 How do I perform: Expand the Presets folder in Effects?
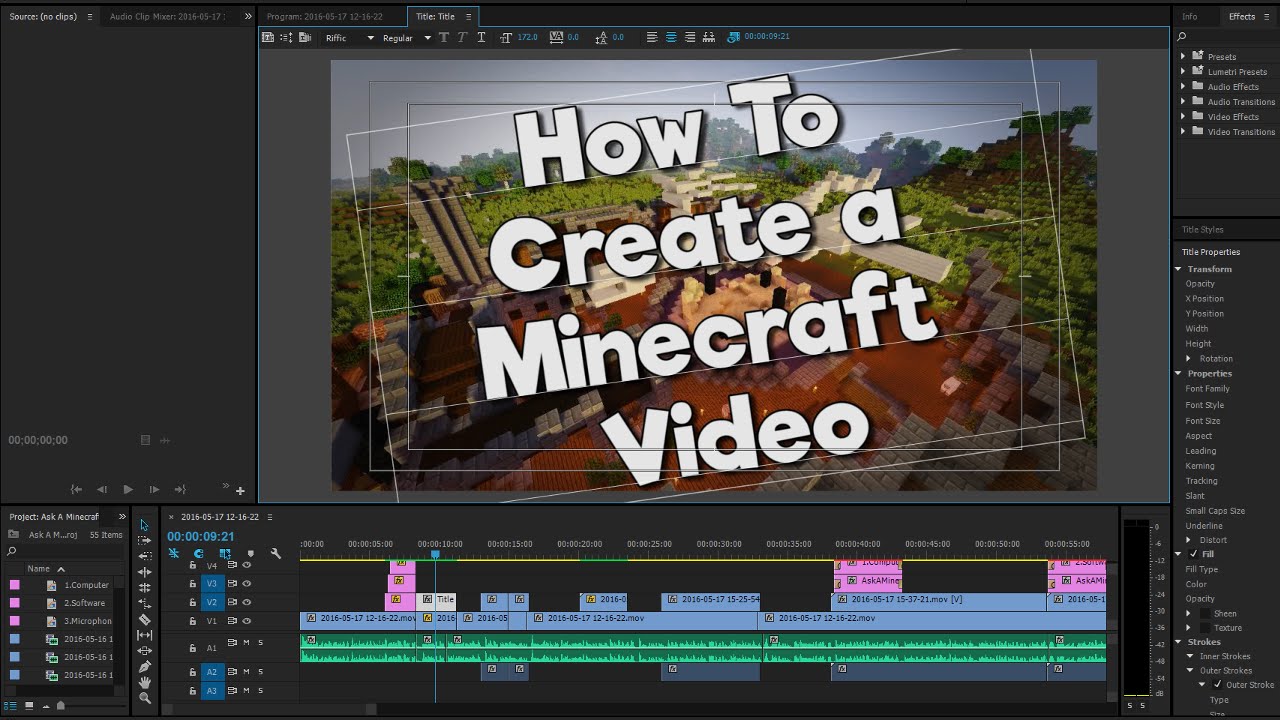1183,56
